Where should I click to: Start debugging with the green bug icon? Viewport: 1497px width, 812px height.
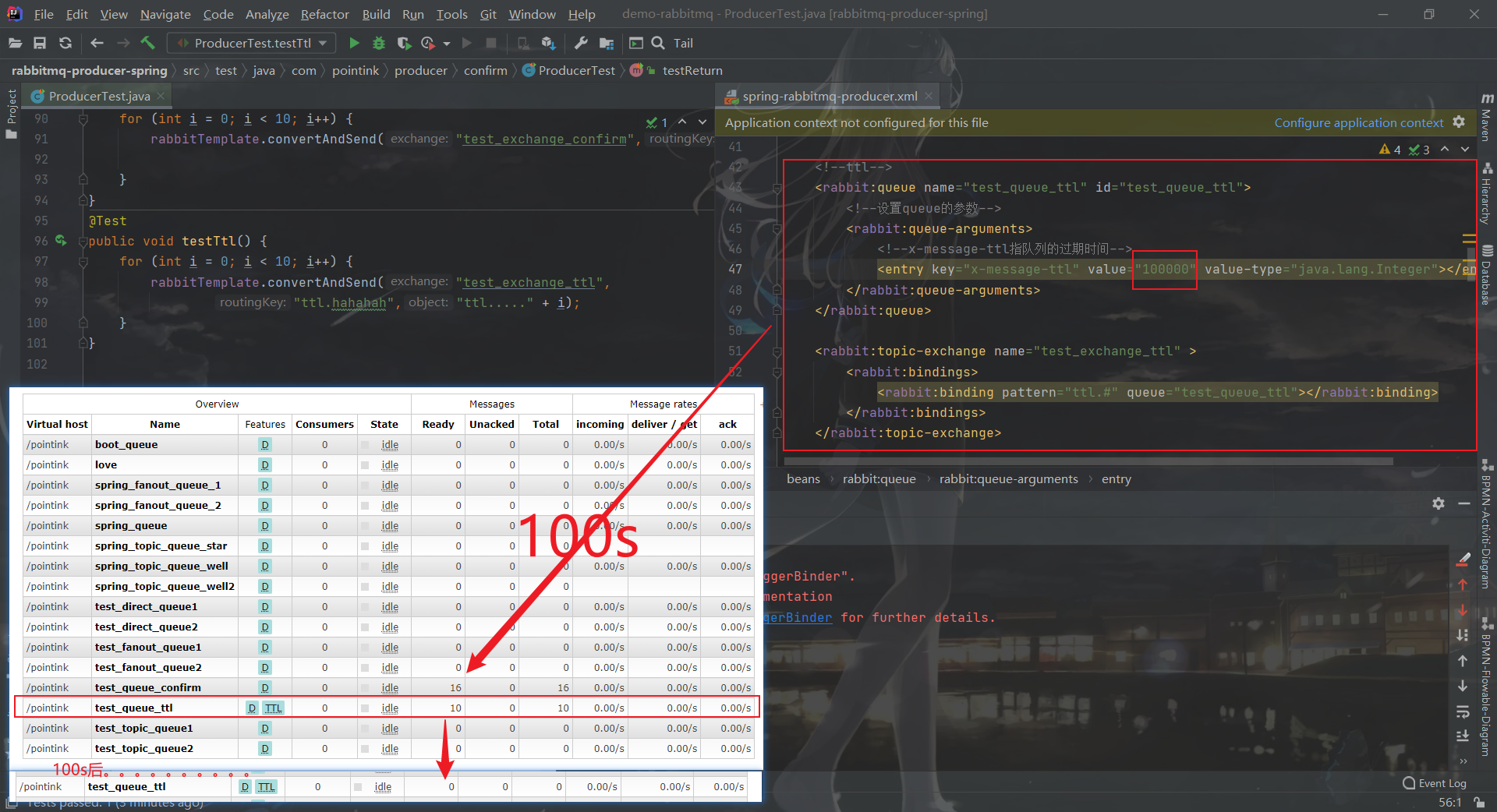coord(379,43)
